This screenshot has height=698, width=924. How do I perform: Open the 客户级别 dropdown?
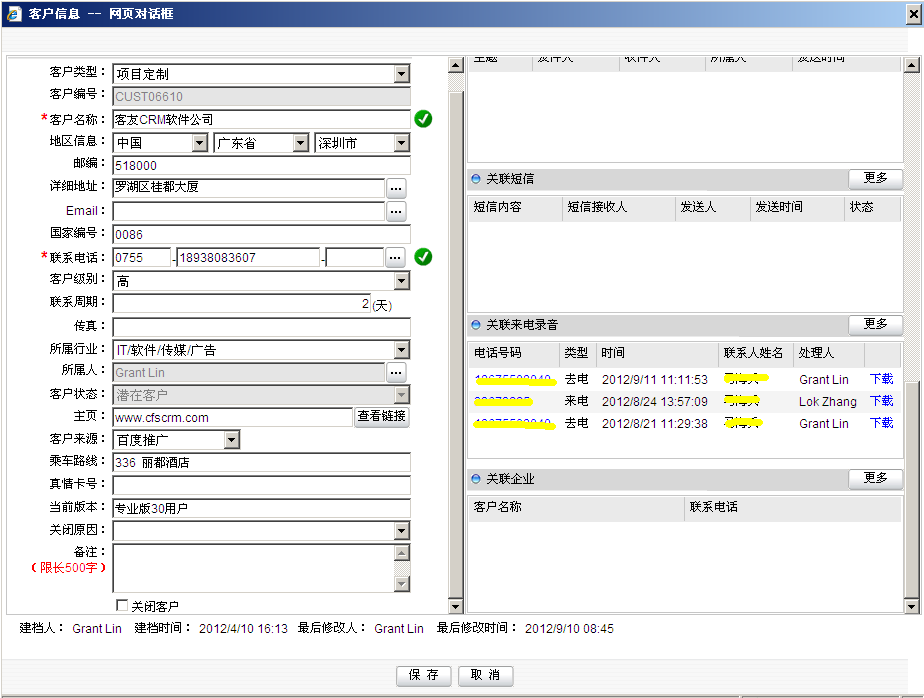401,281
